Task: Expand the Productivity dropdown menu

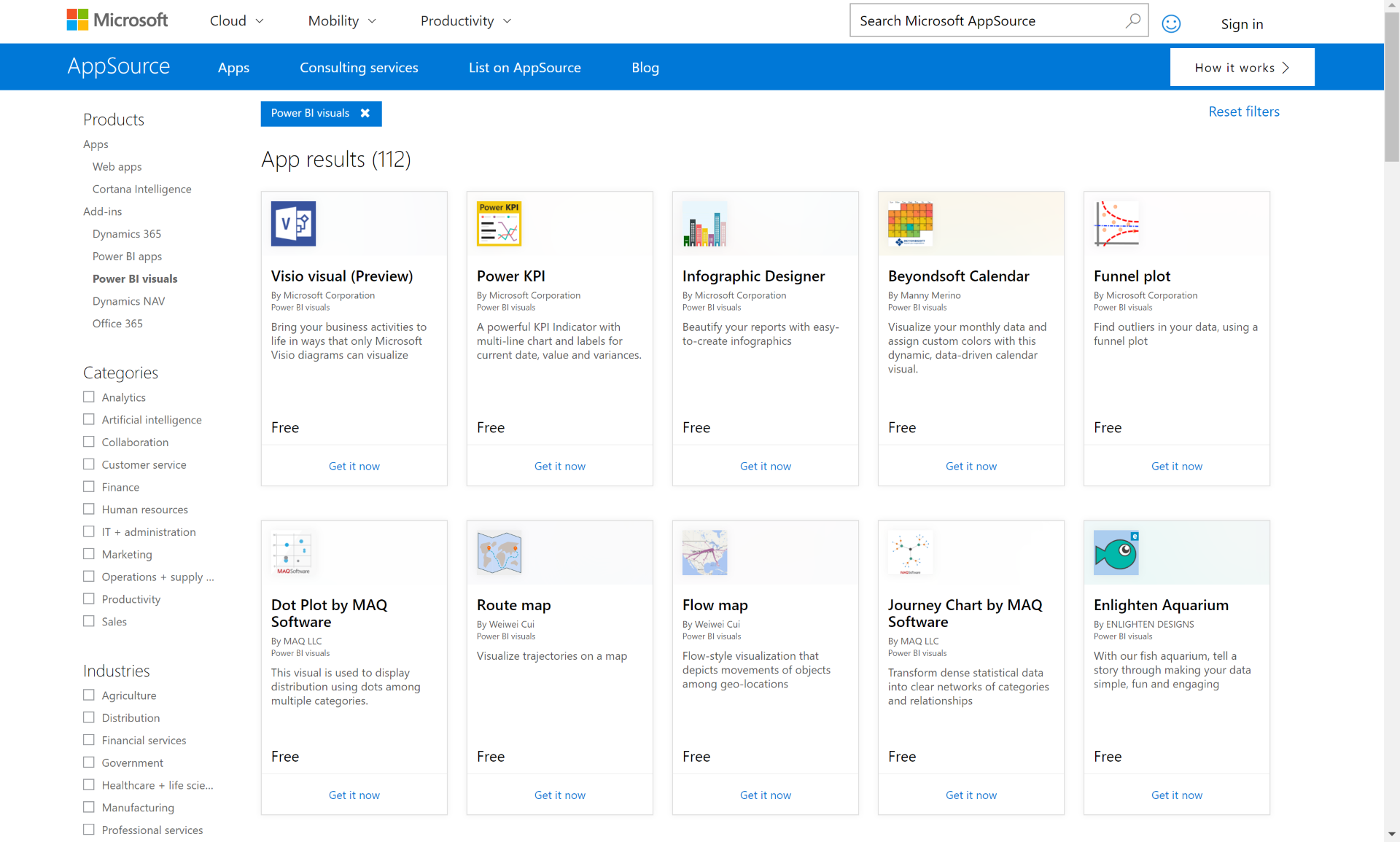Action: 466,21
